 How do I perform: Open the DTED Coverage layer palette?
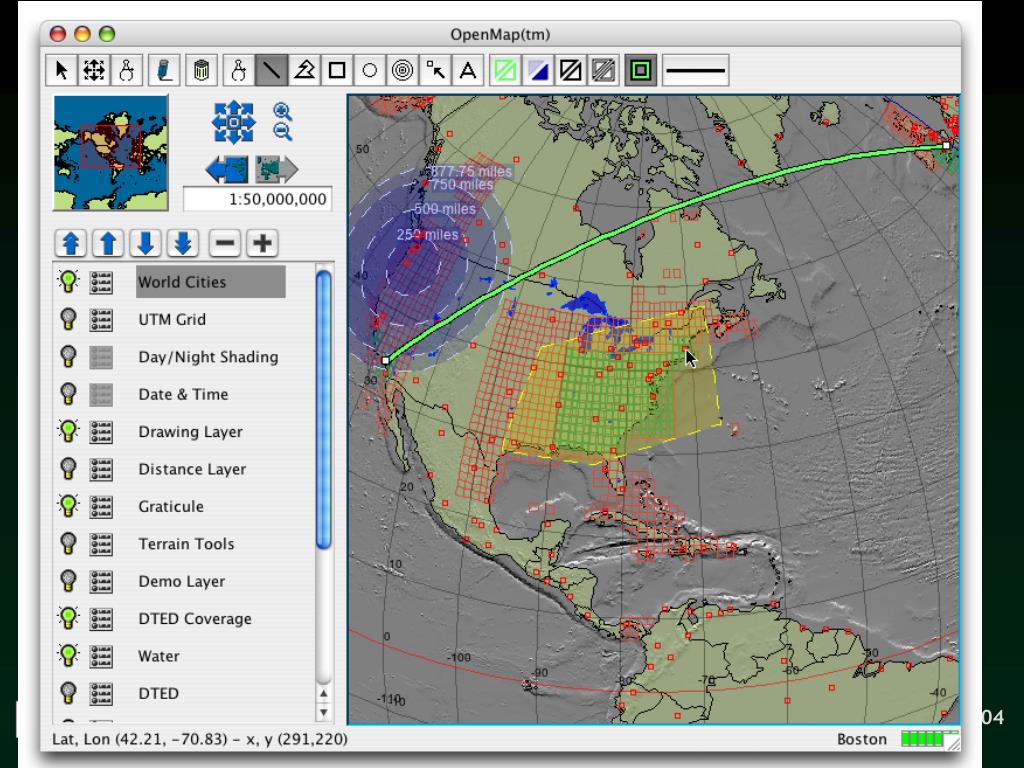click(x=101, y=618)
